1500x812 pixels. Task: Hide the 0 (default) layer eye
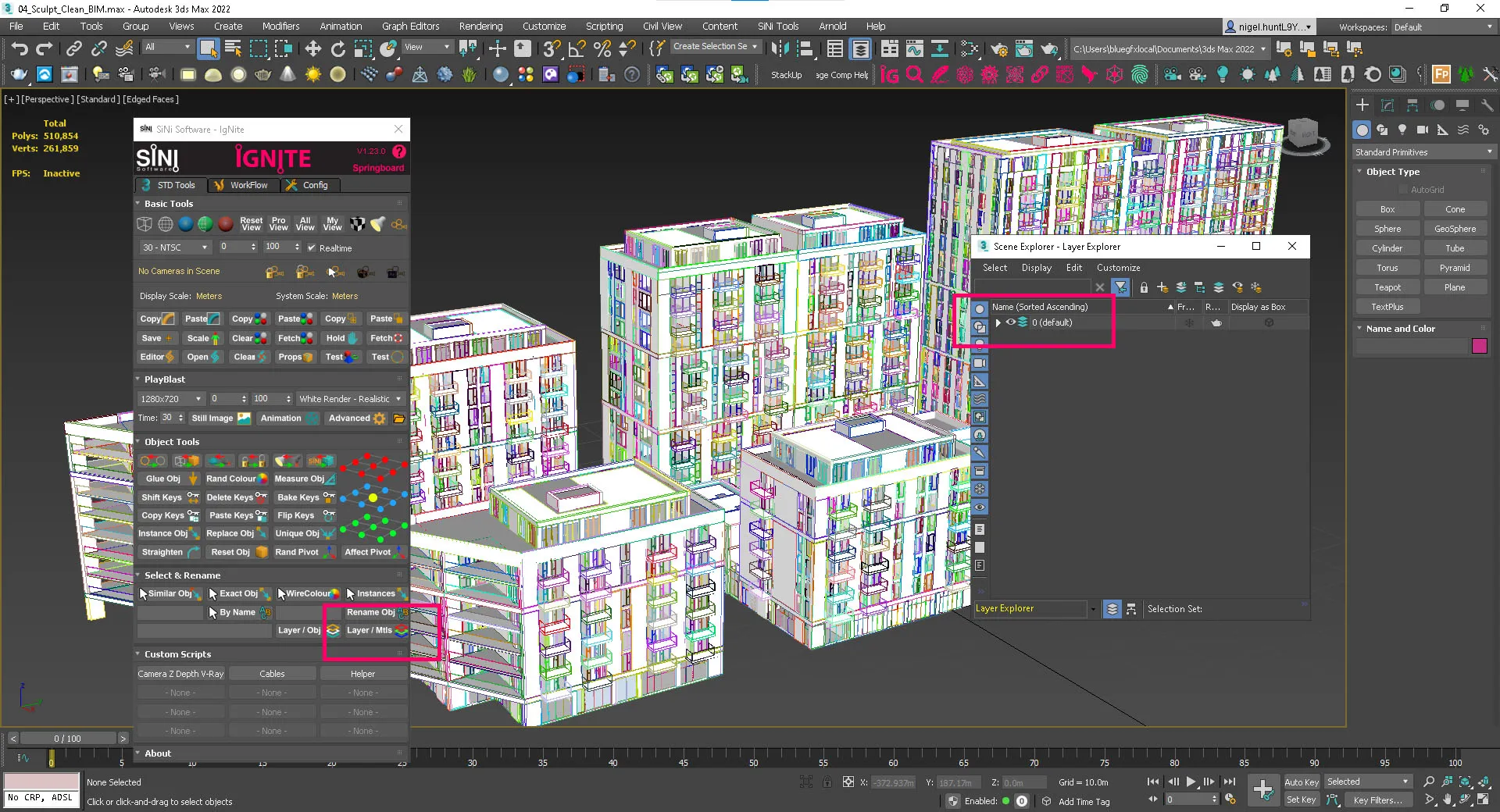[x=1010, y=322]
